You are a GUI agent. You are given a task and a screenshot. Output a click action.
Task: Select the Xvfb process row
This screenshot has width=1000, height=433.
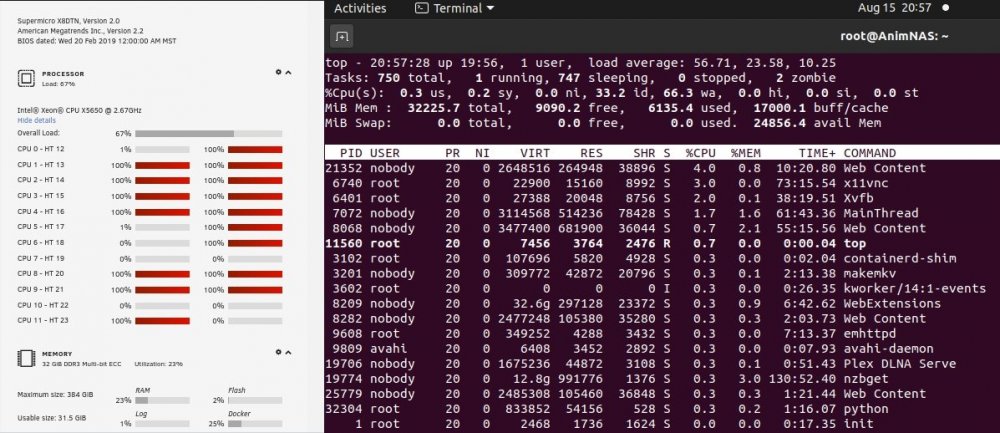pyautogui.click(x=661, y=198)
